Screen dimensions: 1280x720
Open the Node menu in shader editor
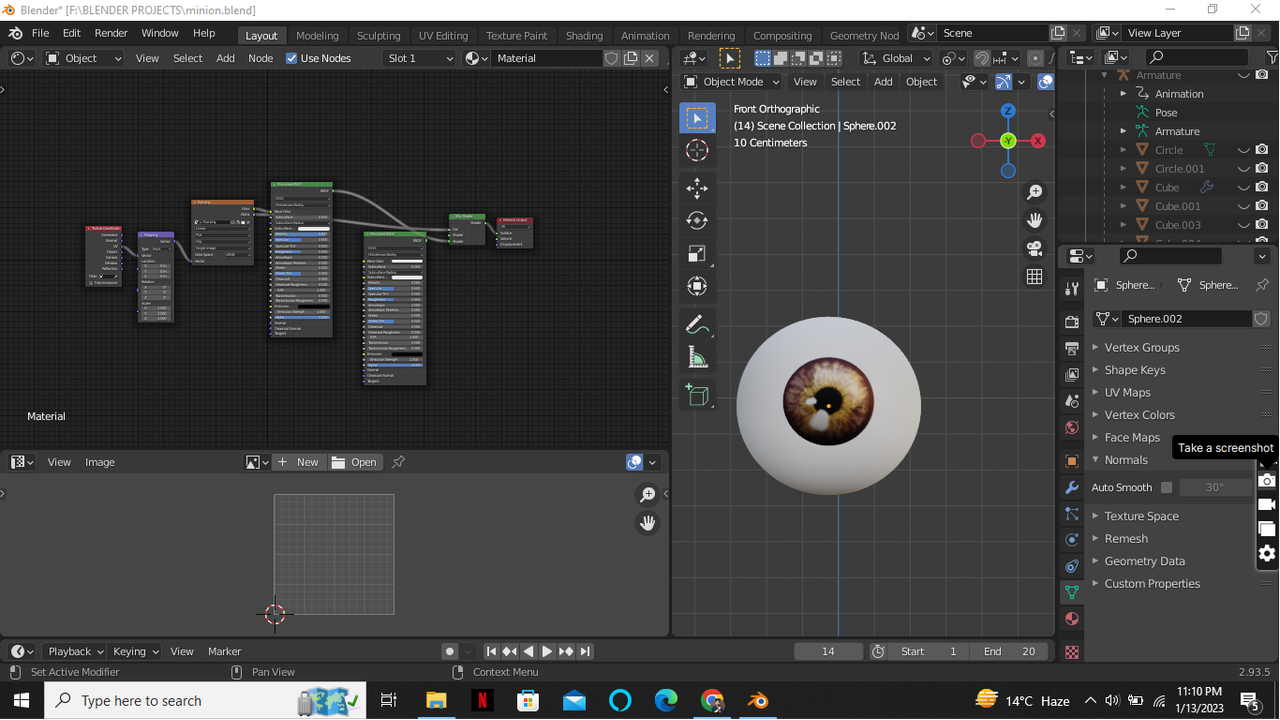260,58
